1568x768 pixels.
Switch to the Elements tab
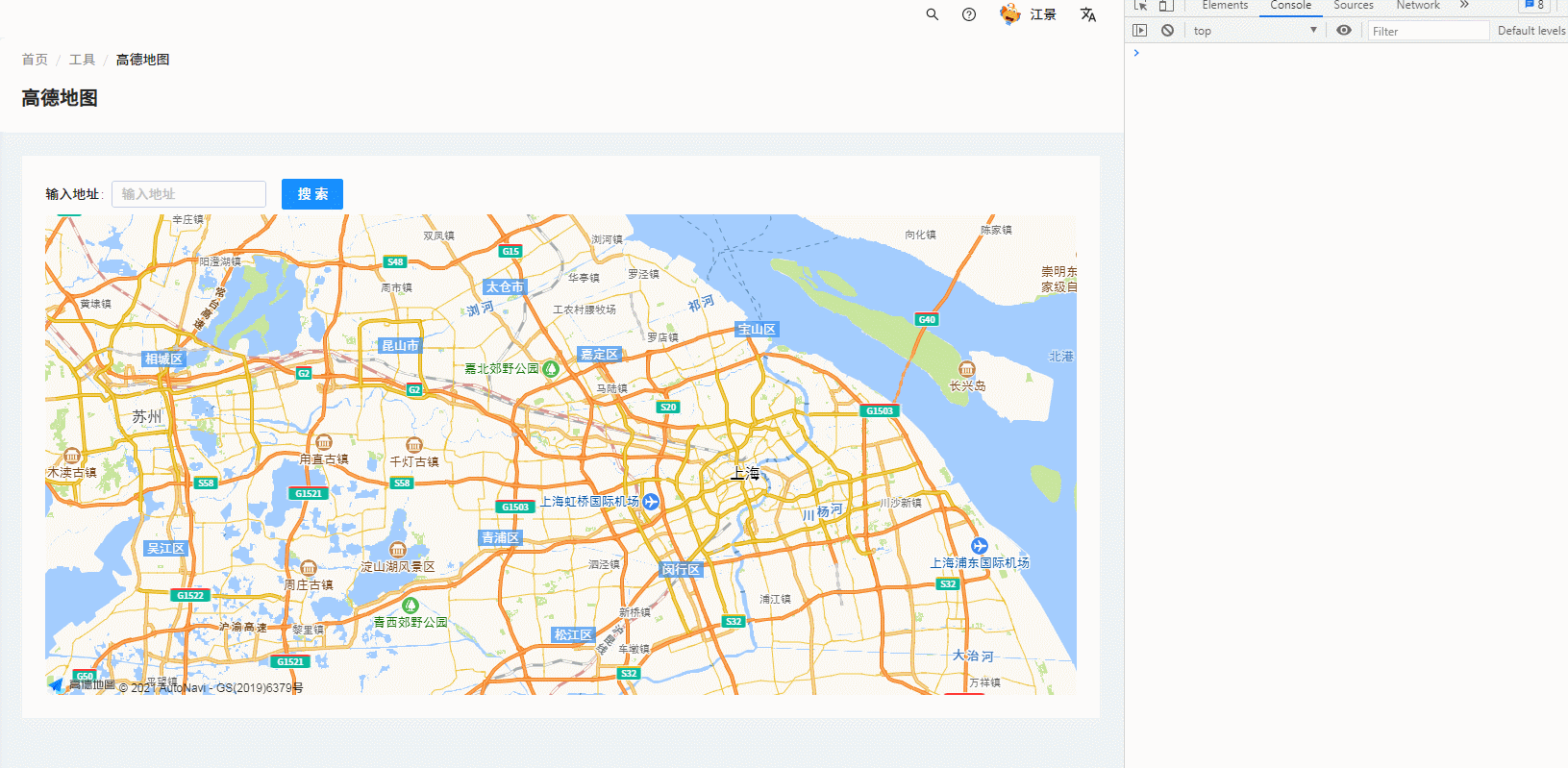(1225, 6)
